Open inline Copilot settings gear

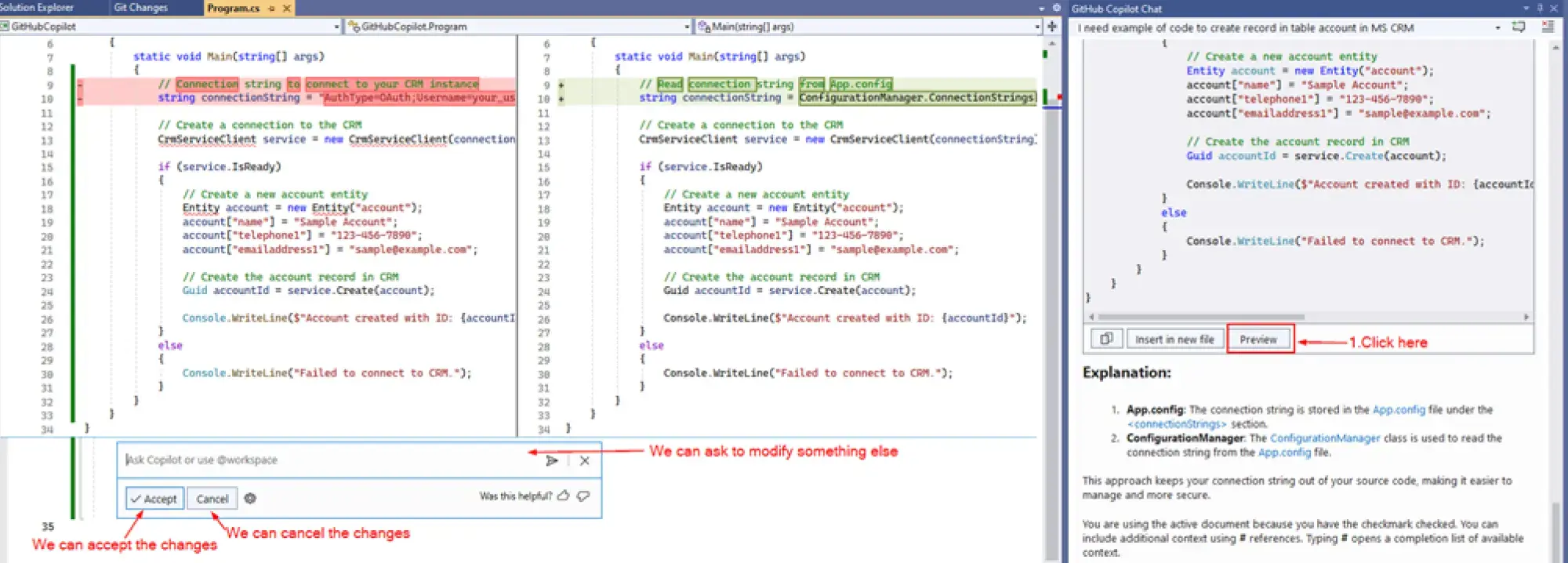[250, 498]
